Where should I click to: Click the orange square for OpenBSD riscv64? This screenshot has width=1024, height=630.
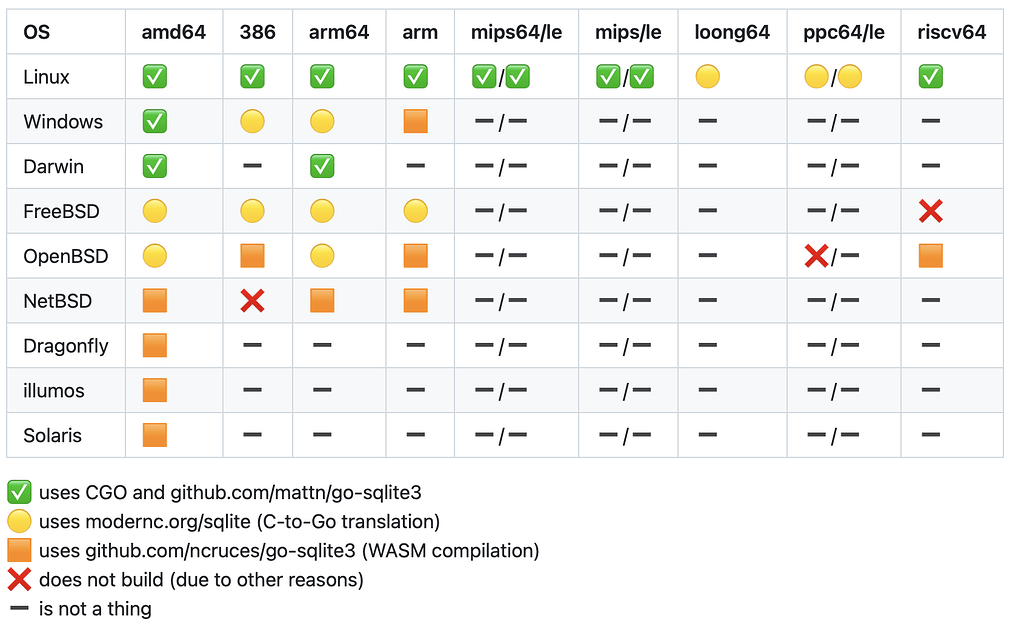pos(931,256)
